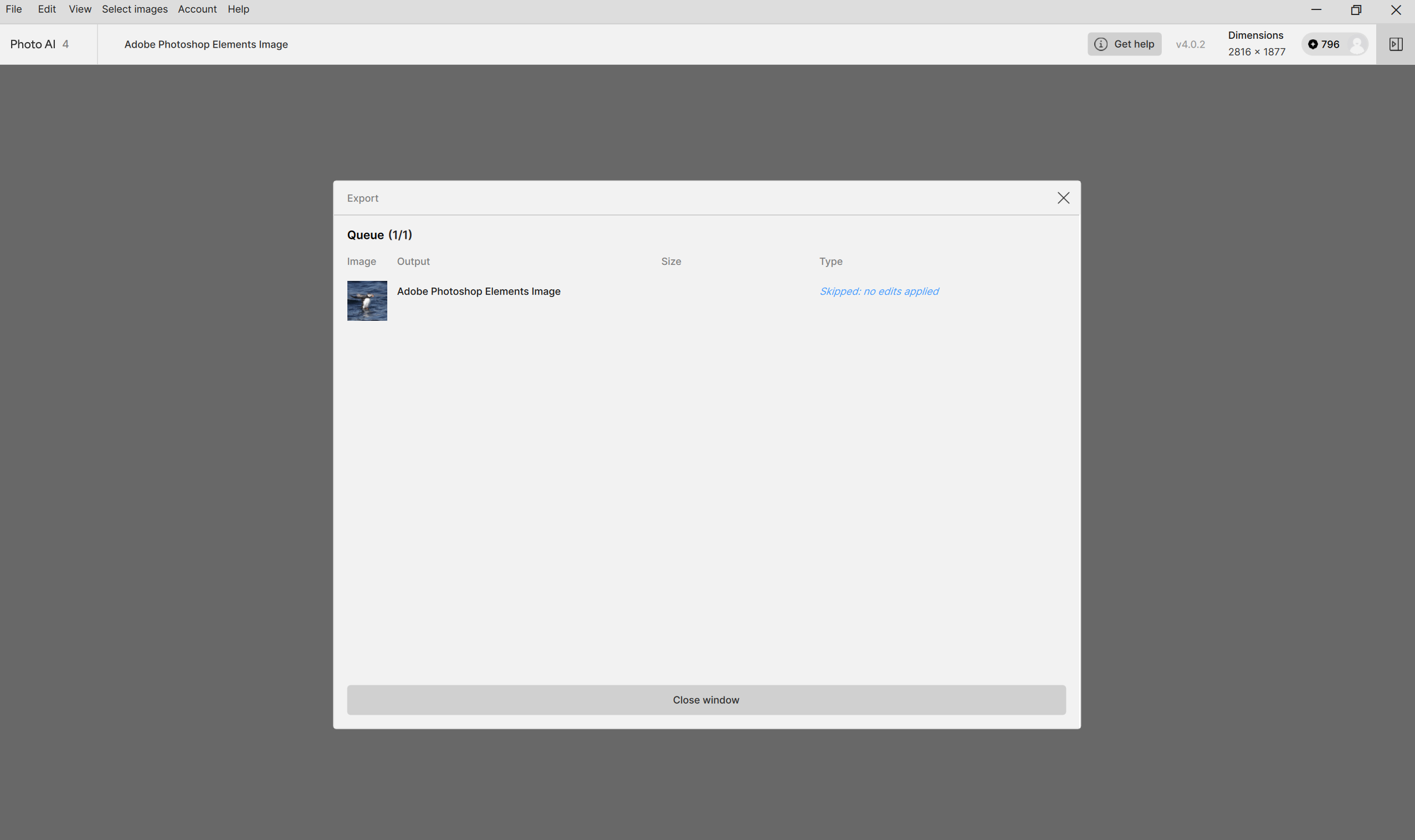Click the Image column header
The width and height of the screenshot is (1415, 840).
tap(361, 262)
